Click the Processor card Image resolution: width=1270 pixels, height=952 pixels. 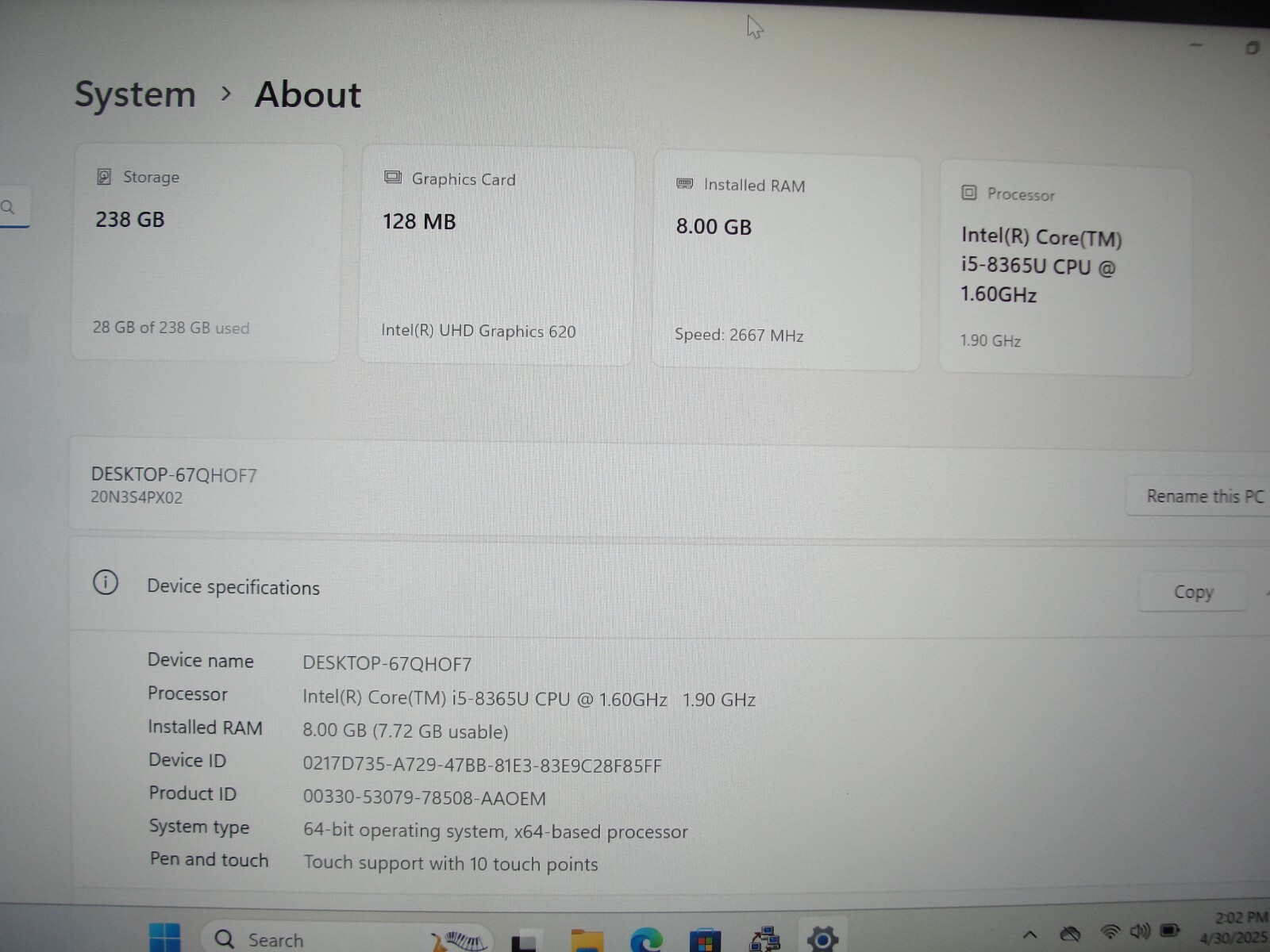click(1065, 268)
